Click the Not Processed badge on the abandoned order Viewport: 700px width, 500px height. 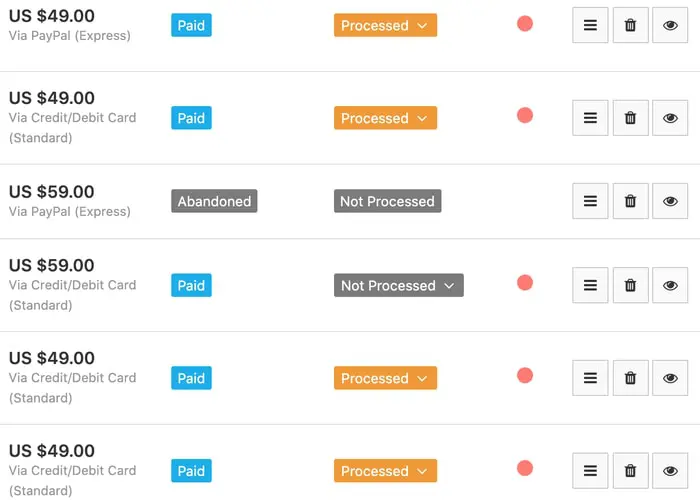click(387, 201)
